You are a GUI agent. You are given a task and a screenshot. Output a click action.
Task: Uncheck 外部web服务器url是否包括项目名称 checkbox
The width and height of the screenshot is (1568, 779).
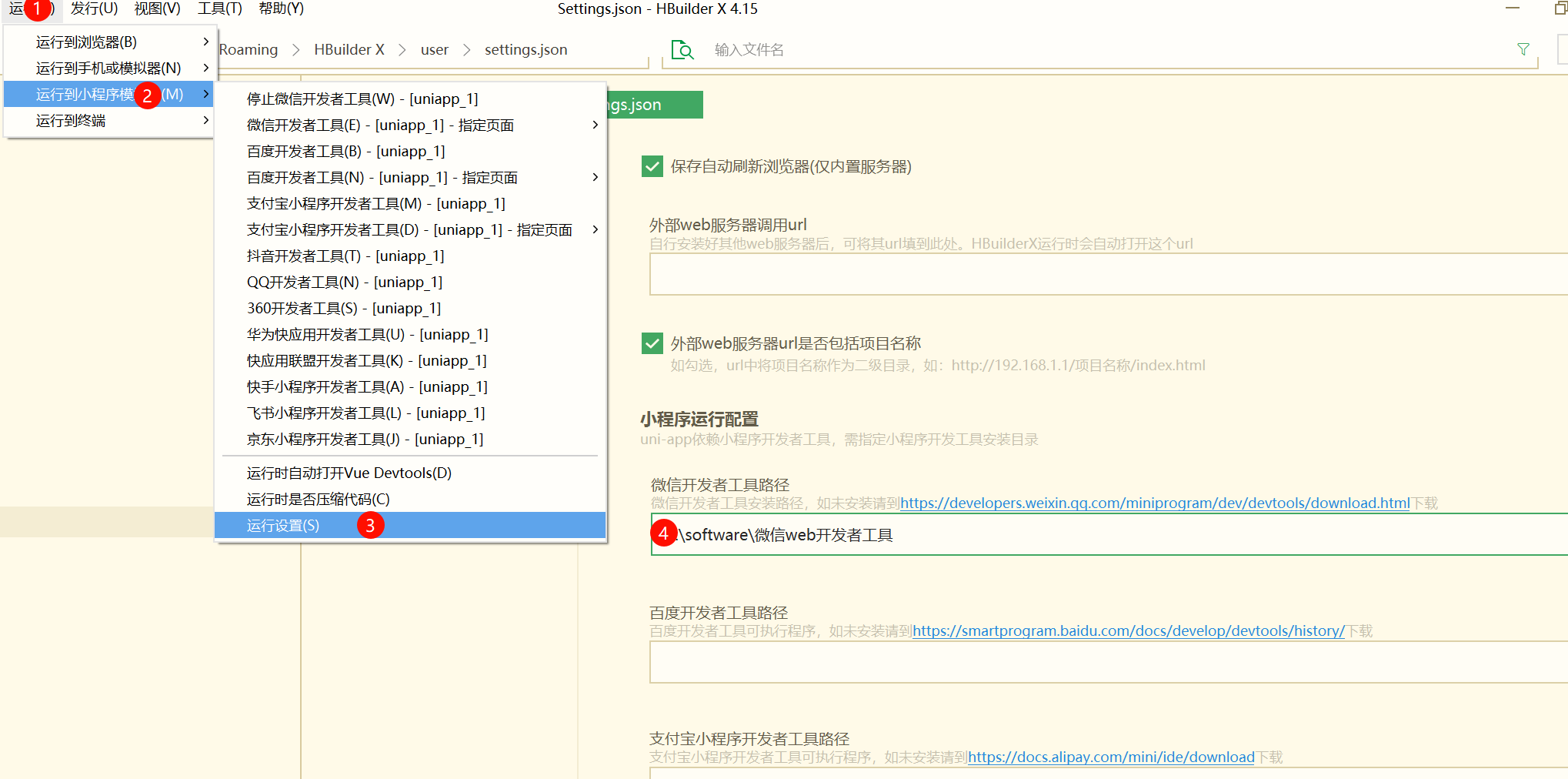(x=652, y=343)
